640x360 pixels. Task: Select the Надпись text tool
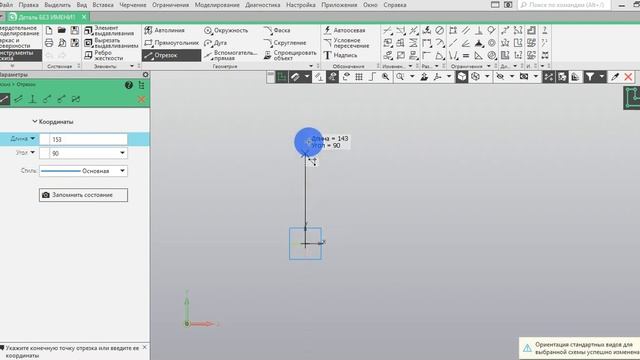(x=340, y=55)
